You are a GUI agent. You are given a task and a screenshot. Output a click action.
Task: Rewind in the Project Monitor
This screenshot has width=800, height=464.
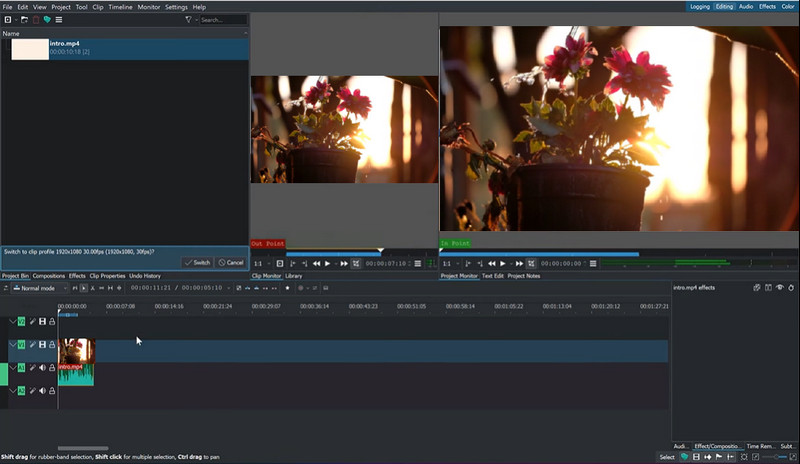pos(491,263)
